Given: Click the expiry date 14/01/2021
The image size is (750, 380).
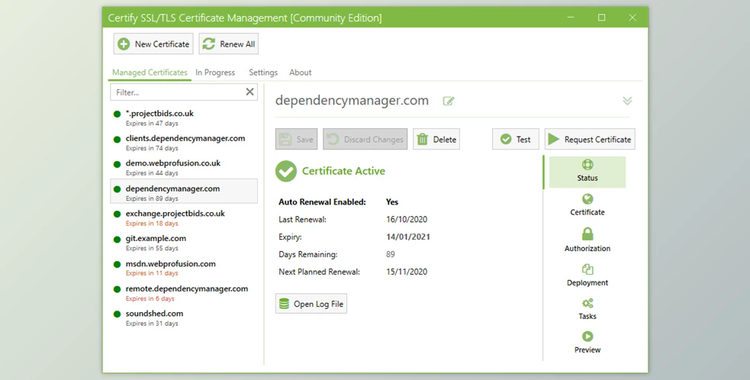Looking at the screenshot, I should [408, 237].
